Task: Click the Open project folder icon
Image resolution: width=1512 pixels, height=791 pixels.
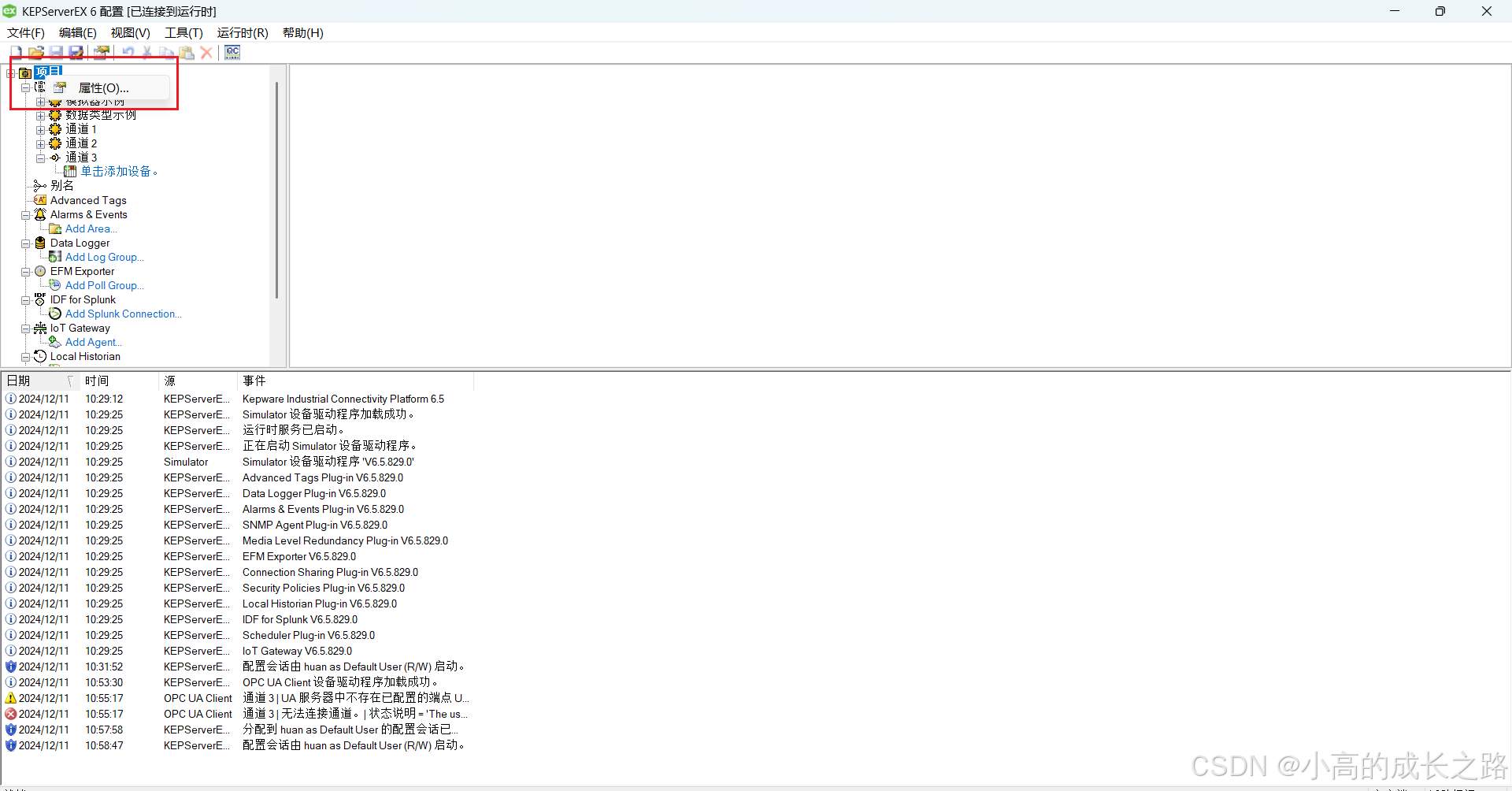Action: [x=36, y=52]
